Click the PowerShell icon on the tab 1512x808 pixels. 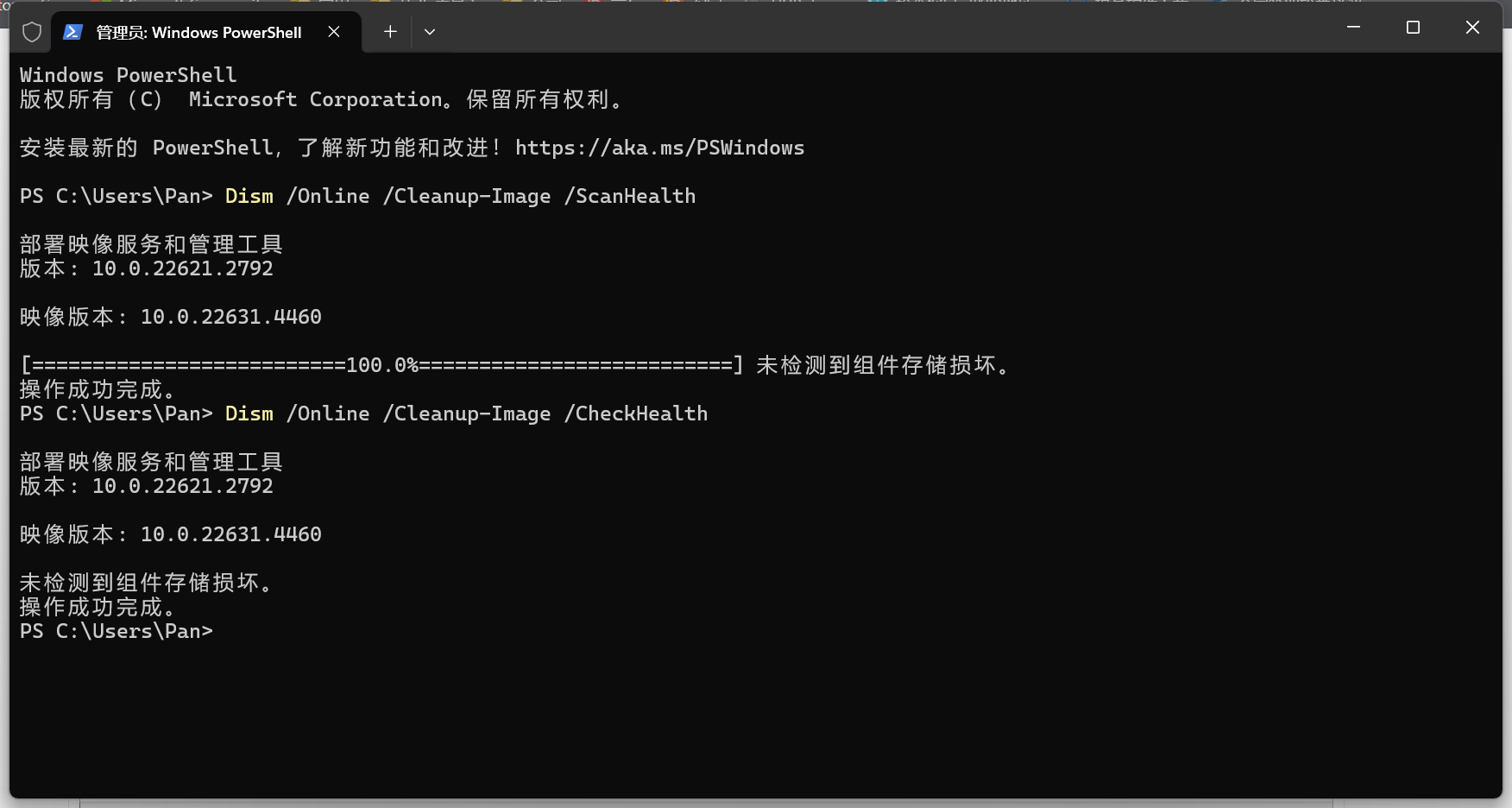click(72, 32)
